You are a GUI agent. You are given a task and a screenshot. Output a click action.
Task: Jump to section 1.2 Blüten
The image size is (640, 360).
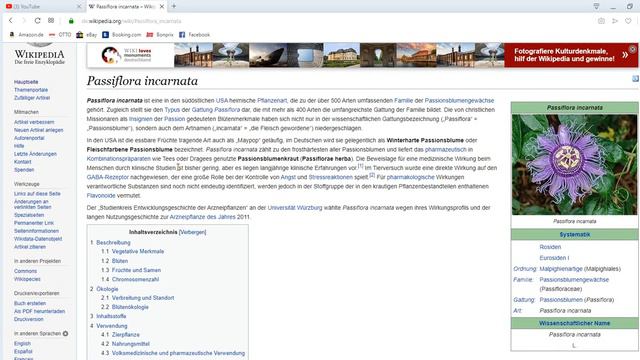120,261
